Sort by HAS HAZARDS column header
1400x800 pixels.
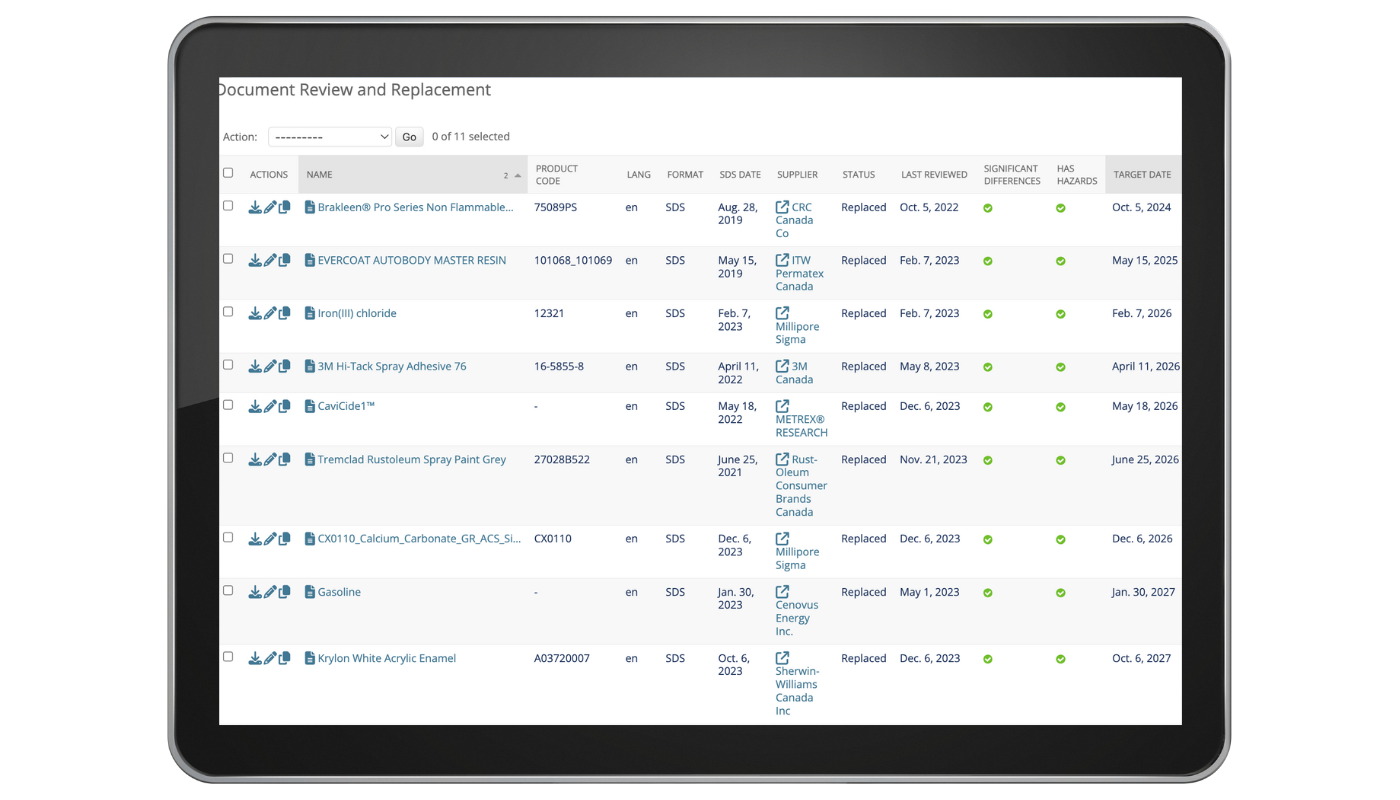[1077, 175]
